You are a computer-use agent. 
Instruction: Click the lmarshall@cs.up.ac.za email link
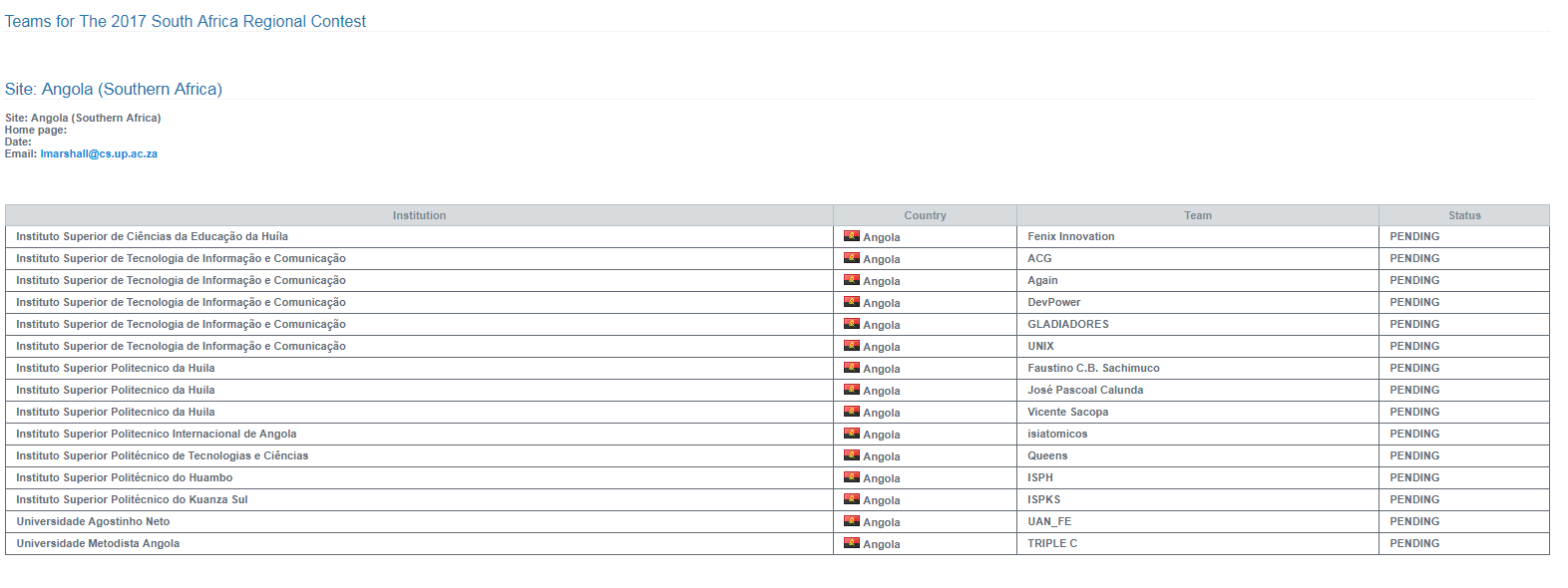pos(99,153)
